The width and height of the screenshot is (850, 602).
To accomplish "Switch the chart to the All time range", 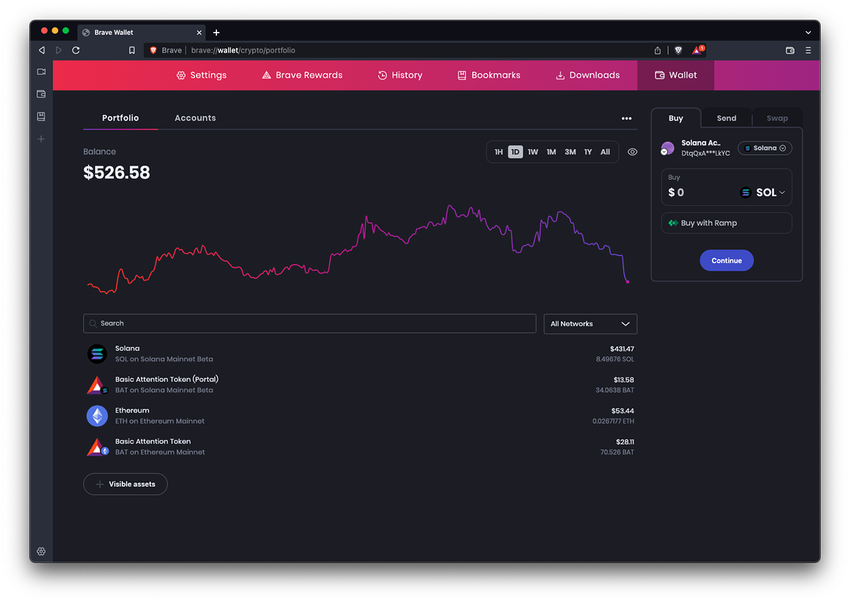I will tap(605, 152).
